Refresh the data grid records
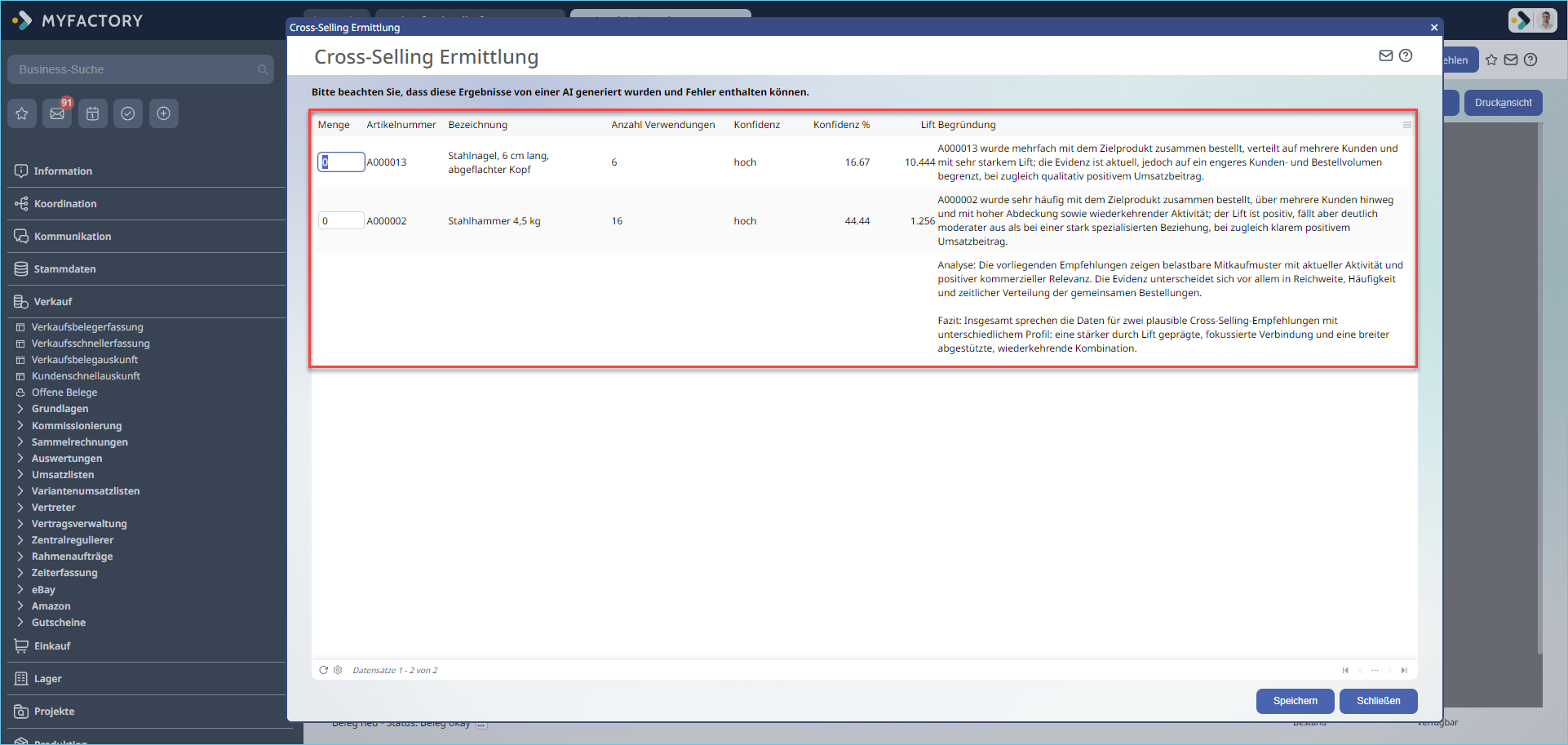The height and width of the screenshot is (745, 1568). (324, 670)
